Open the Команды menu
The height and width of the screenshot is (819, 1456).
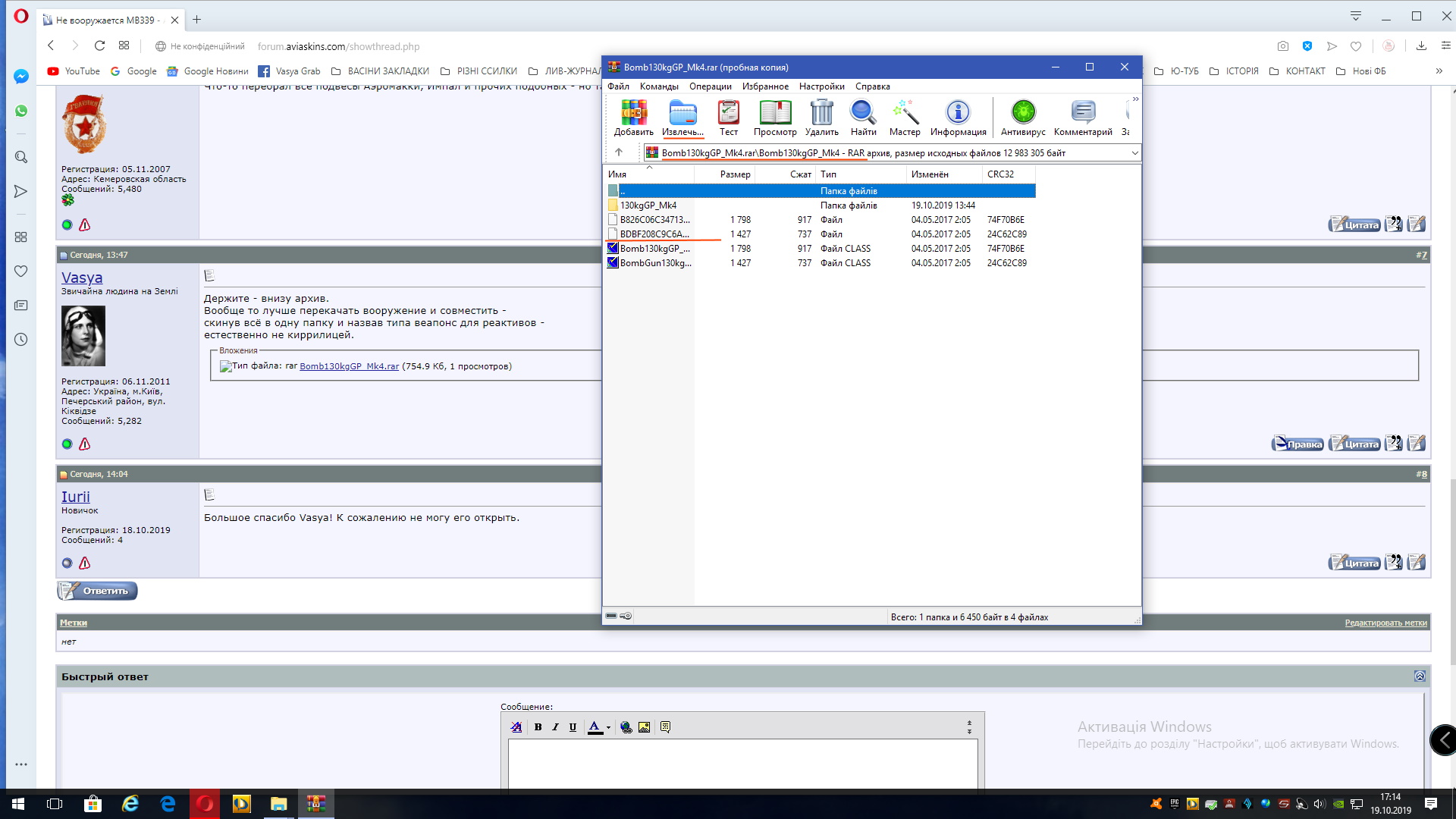(x=658, y=86)
